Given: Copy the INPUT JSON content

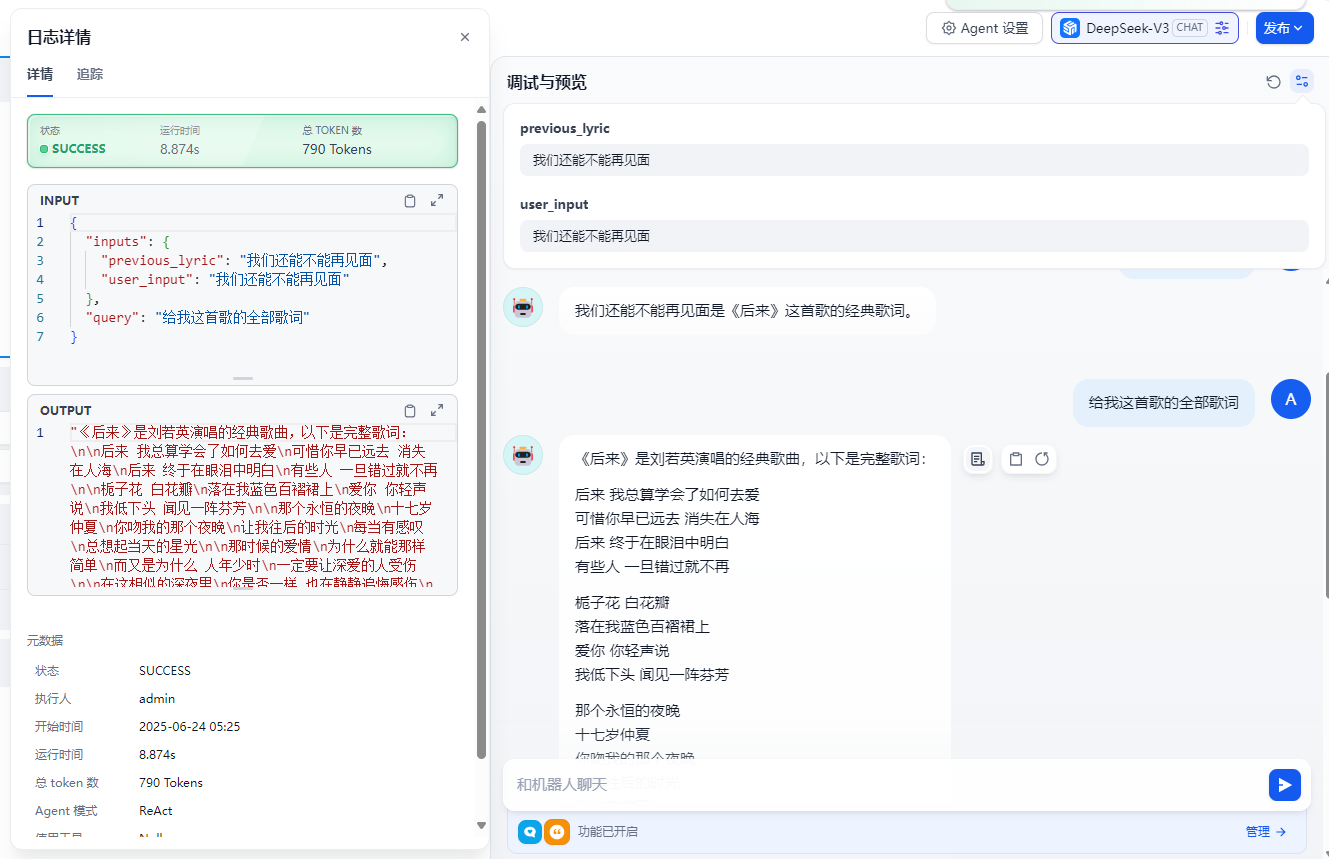Looking at the screenshot, I should tap(410, 201).
